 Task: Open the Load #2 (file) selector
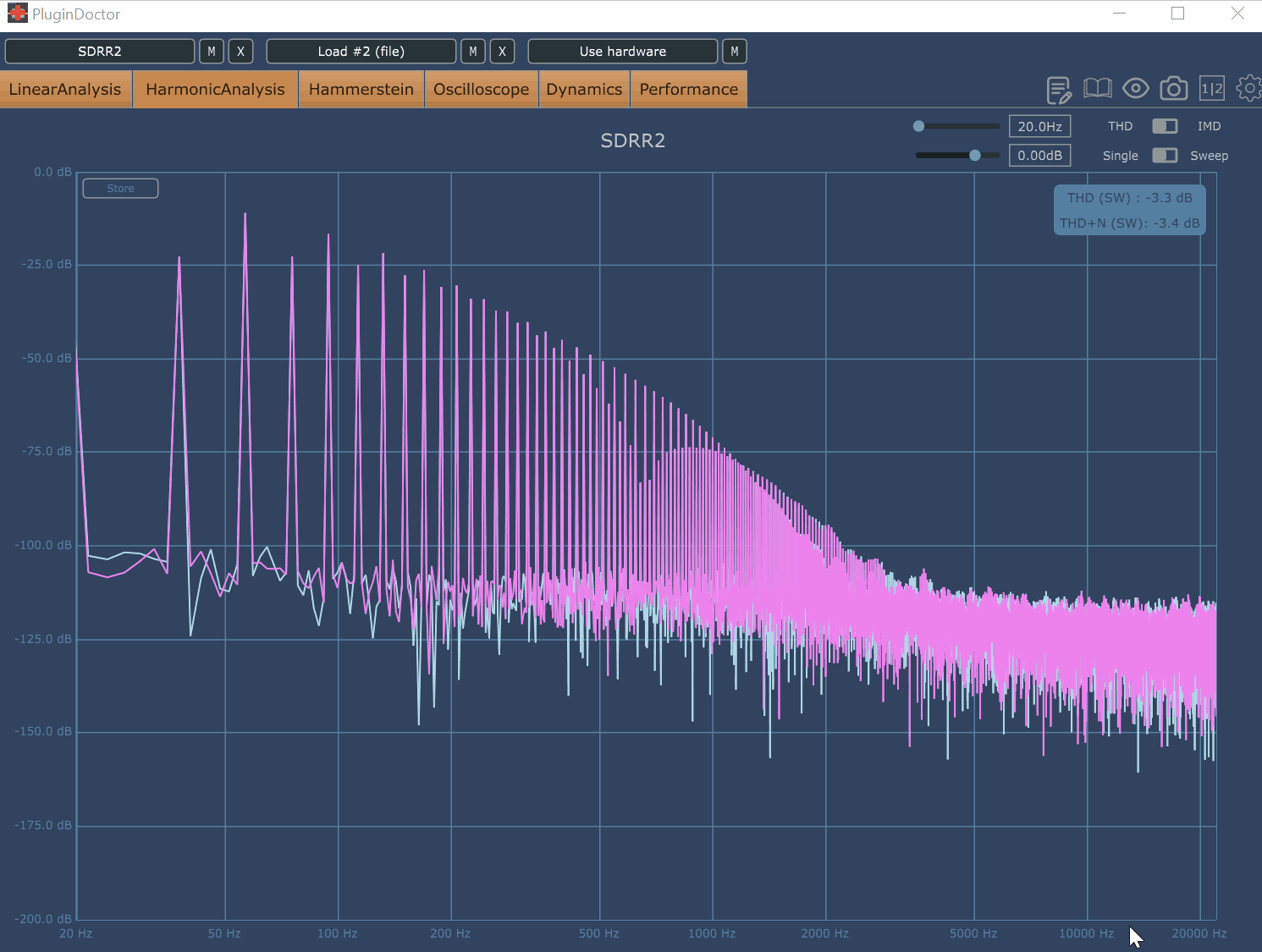point(361,52)
